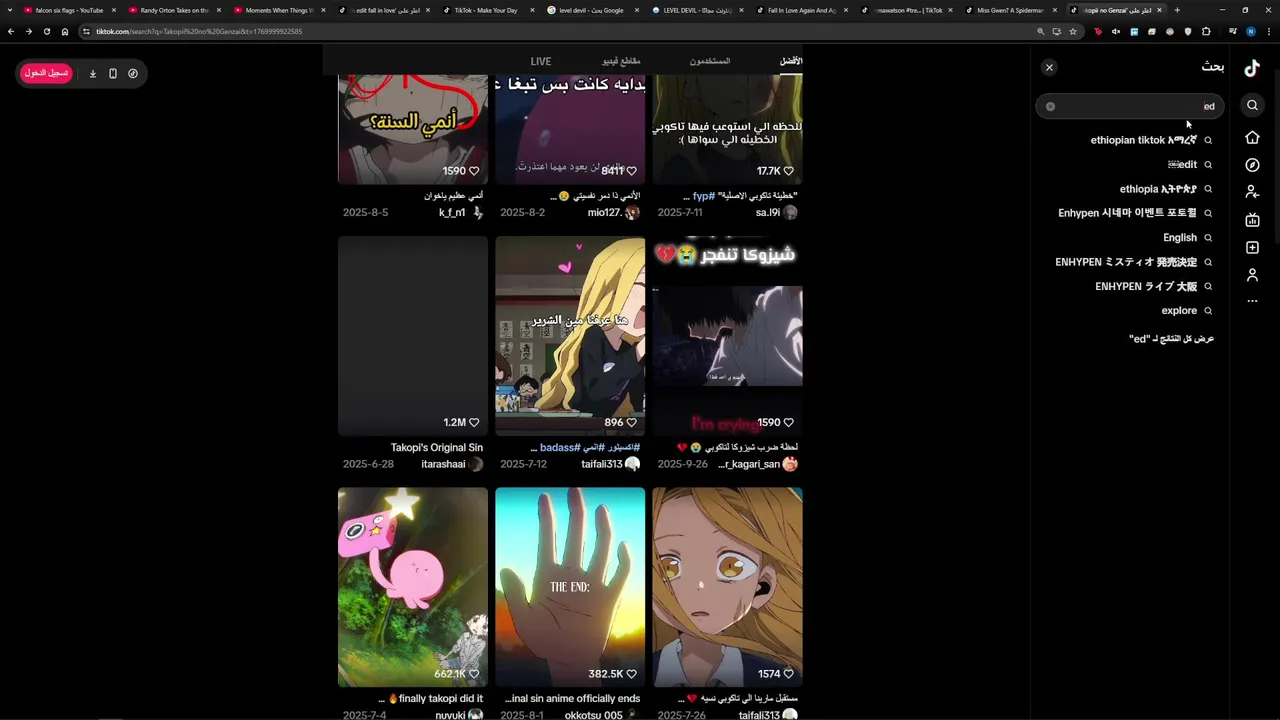Click the circular coin icon beside login
1280x720 pixels.
[133, 73]
